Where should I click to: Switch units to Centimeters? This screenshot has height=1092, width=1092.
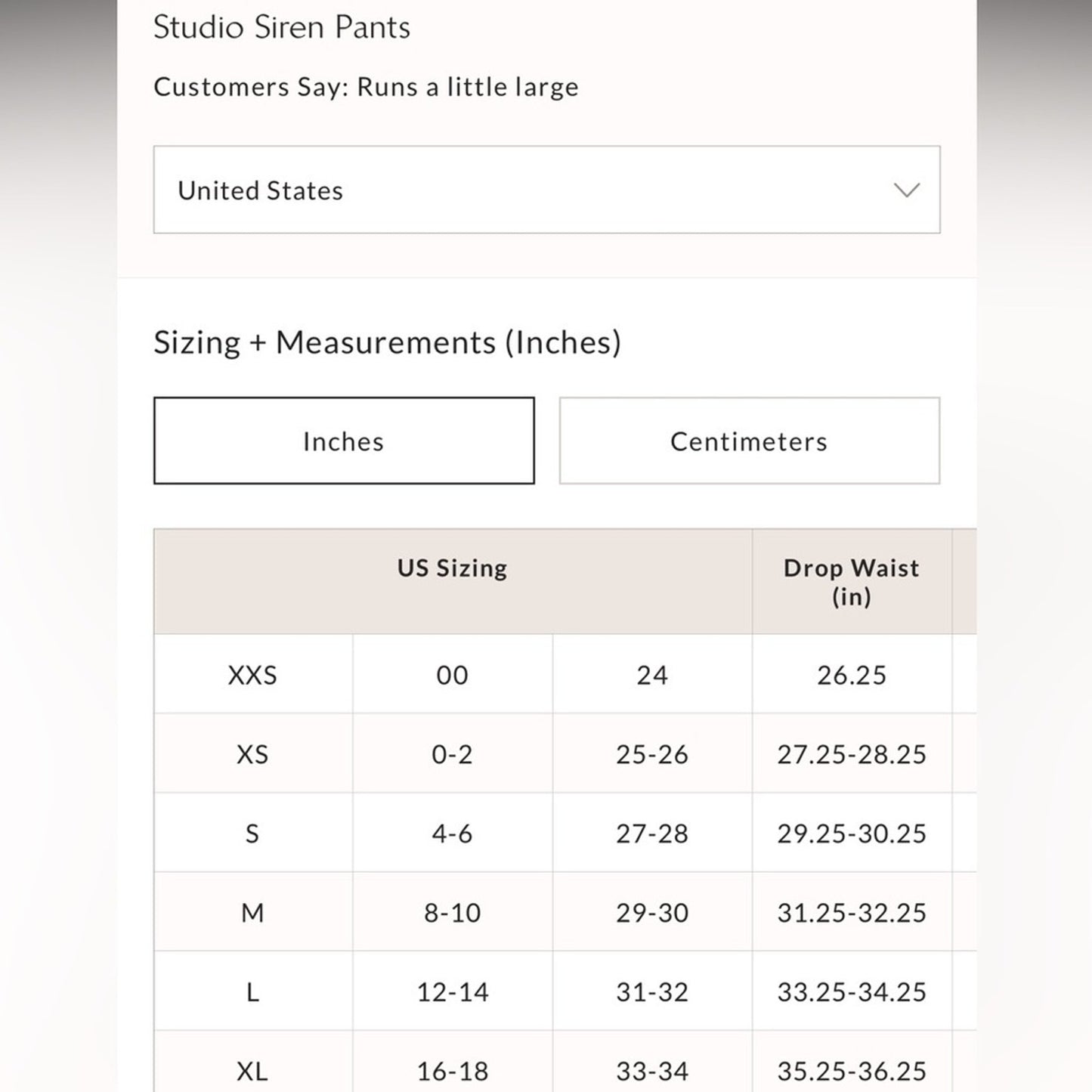point(748,441)
